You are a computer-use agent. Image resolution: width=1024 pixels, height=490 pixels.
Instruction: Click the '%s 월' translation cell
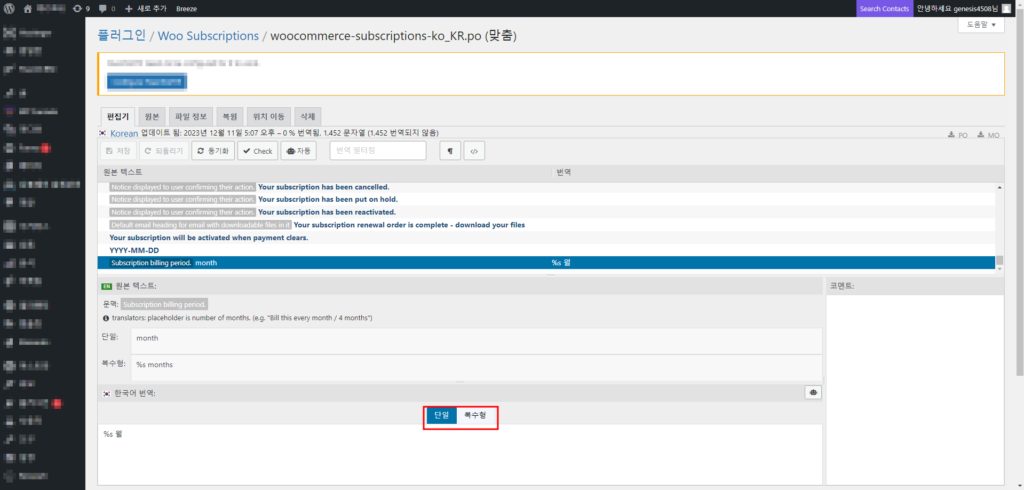point(562,263)
